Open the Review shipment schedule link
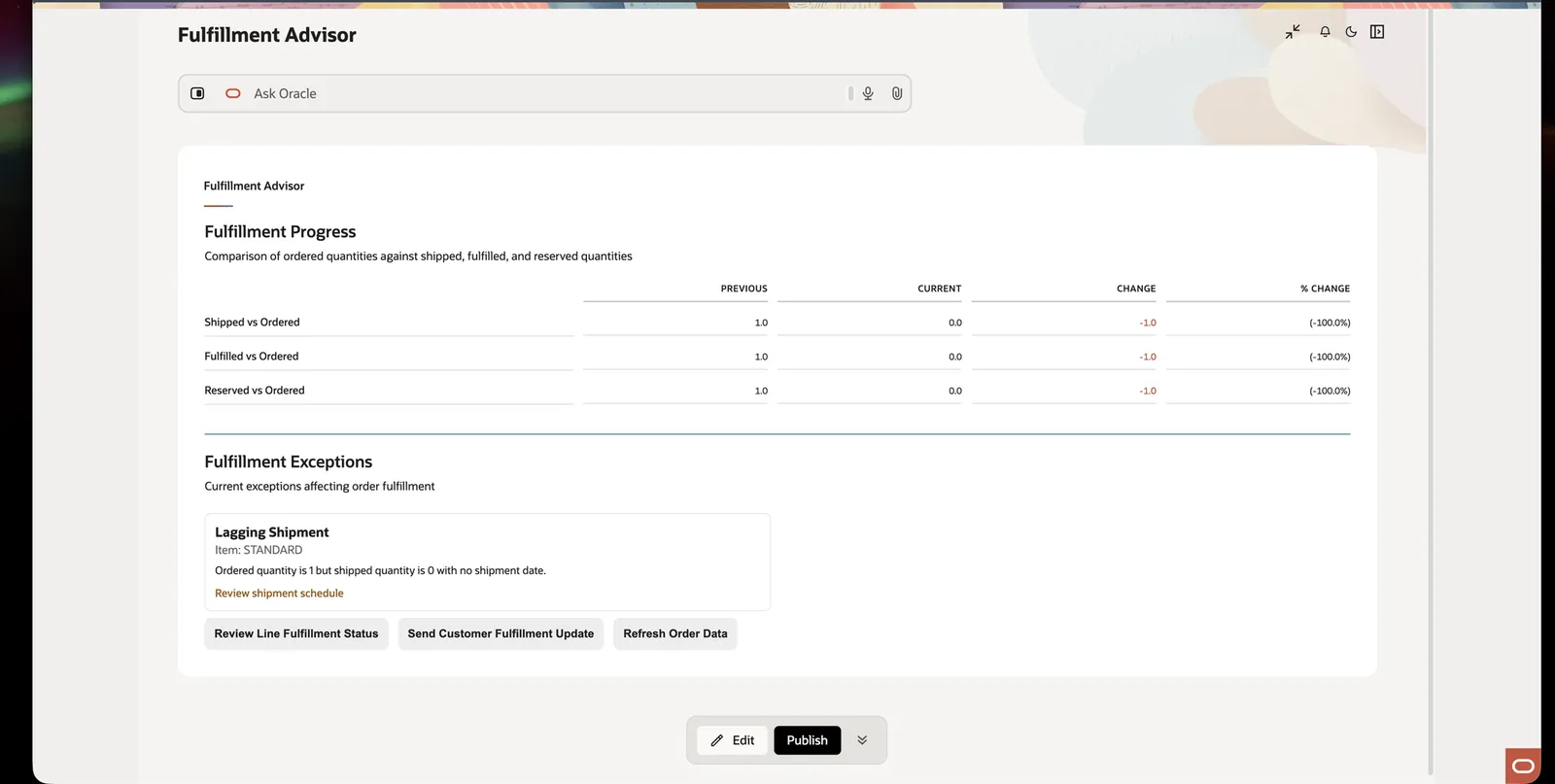Viewport: 1555px width, 784px height. click(x=279, y=593)
